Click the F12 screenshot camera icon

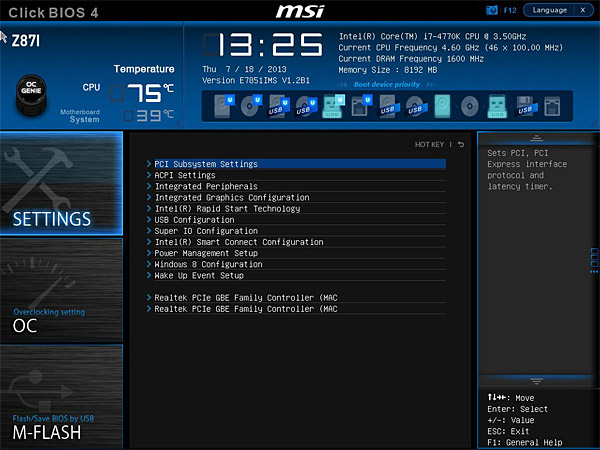point(491,10)
